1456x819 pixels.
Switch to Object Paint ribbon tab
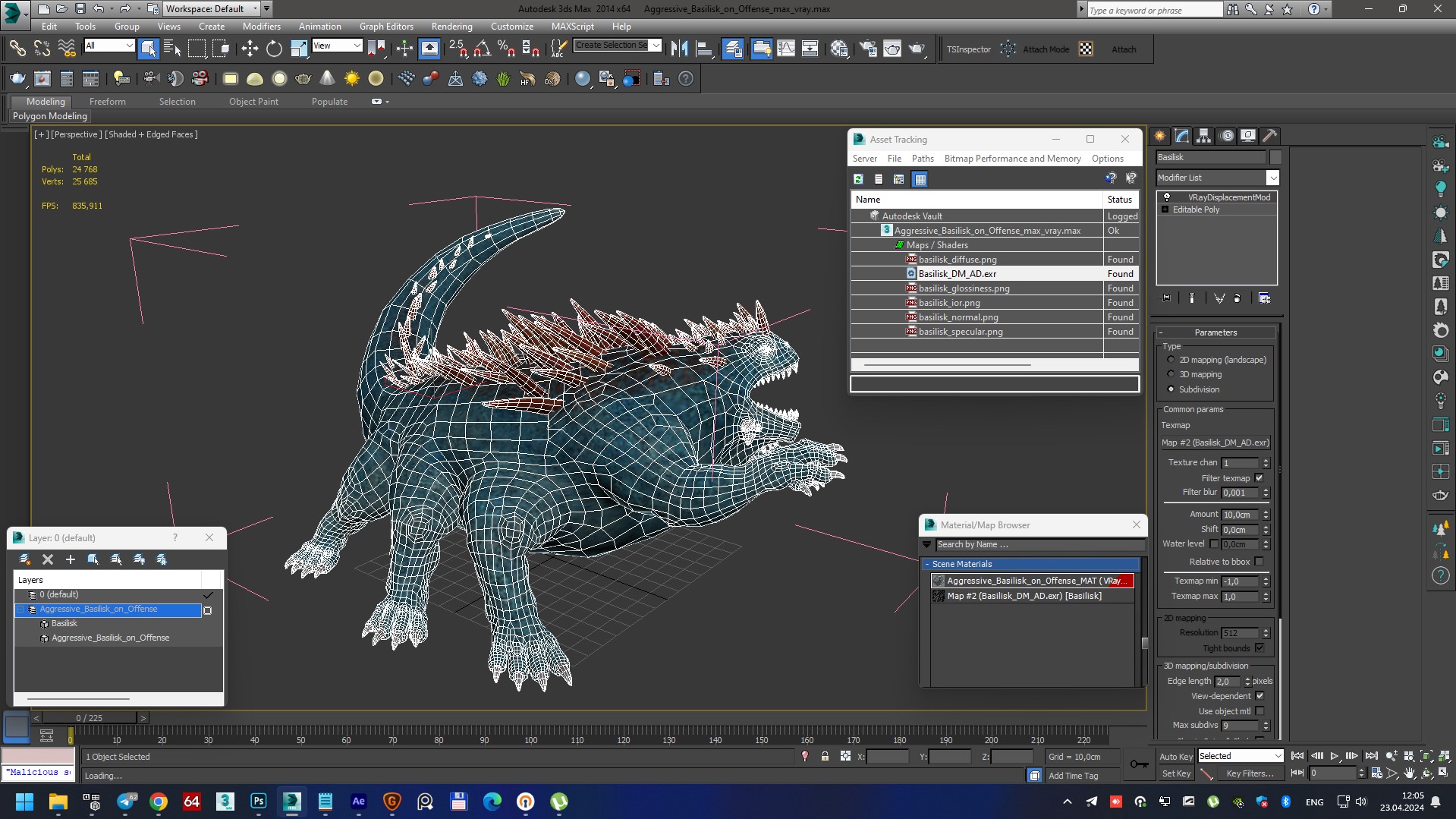pyautogui.click(x=253, y=102)
